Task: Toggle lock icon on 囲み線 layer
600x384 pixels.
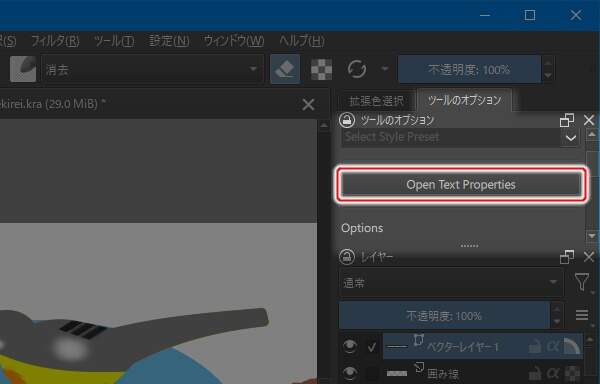Action: click(535, 373)
